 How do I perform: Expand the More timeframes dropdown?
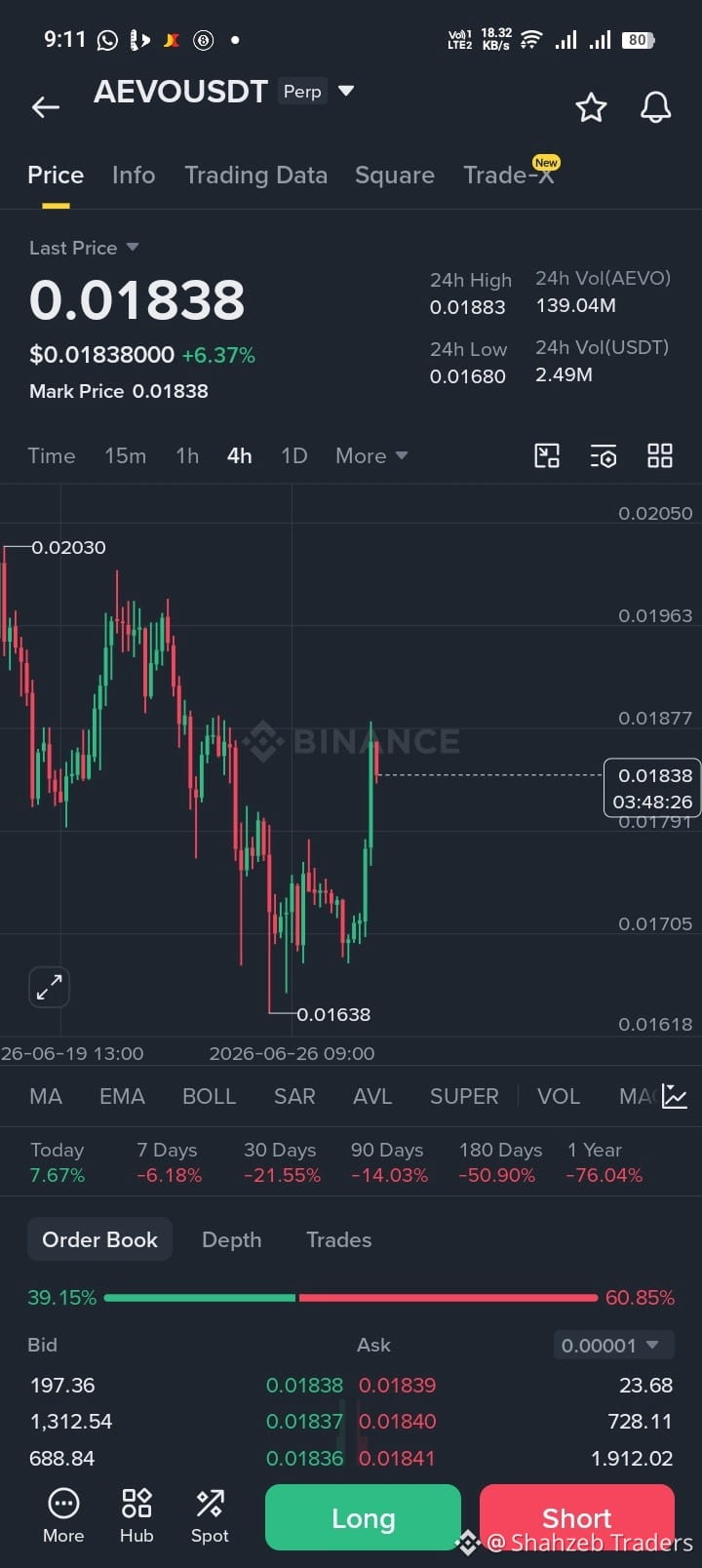click(x=371, y=455)
